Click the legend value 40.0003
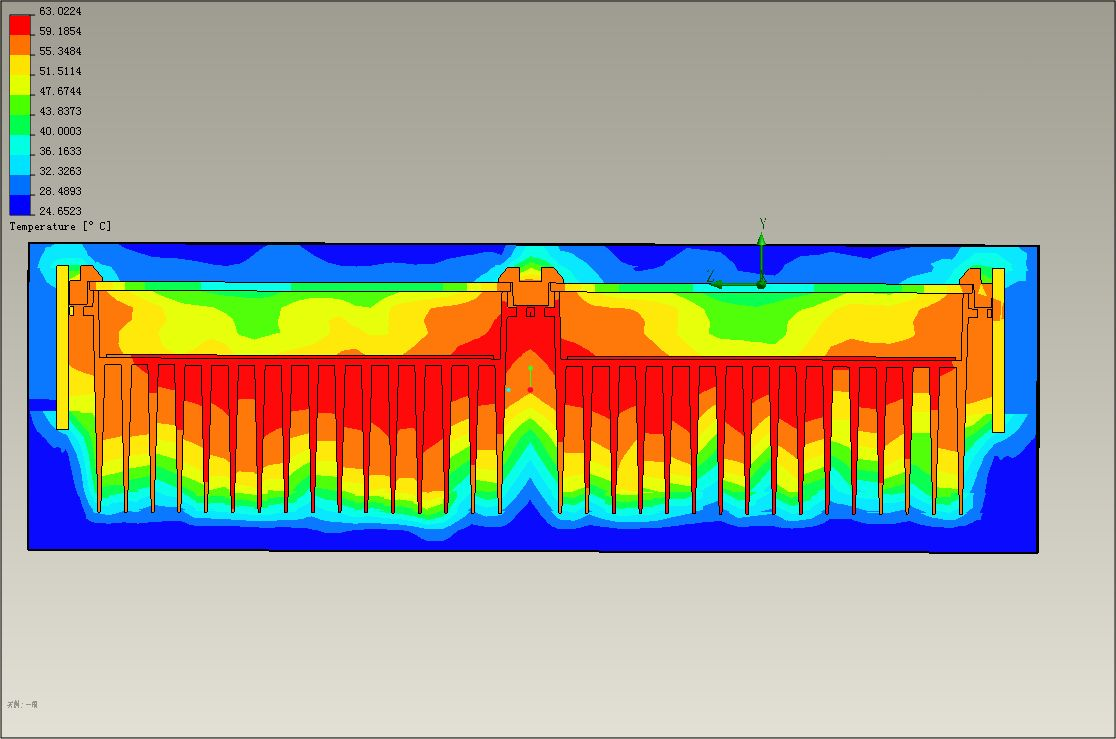This screenshot has width=1116, height=739. [x=60, y=131]
